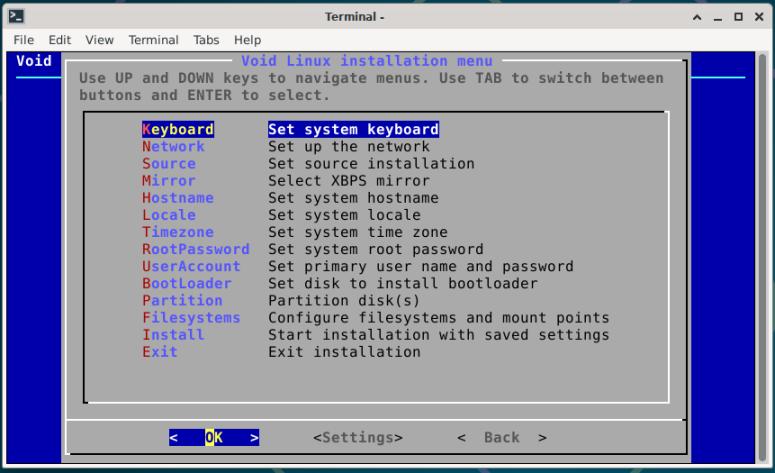The height and width of the screenshot is (473, 775).
Task: Close the Terminal window
Action: (759, 17)
